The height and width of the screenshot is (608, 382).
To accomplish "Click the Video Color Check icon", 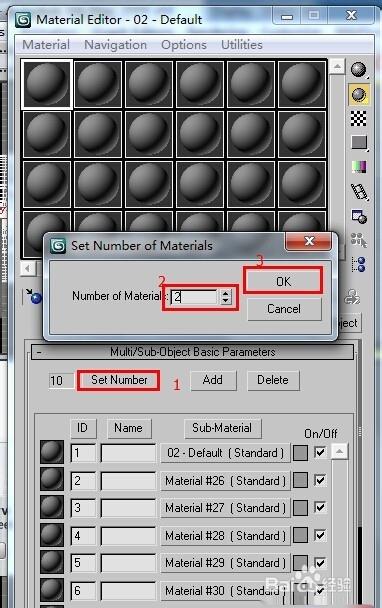I will 358,167.
